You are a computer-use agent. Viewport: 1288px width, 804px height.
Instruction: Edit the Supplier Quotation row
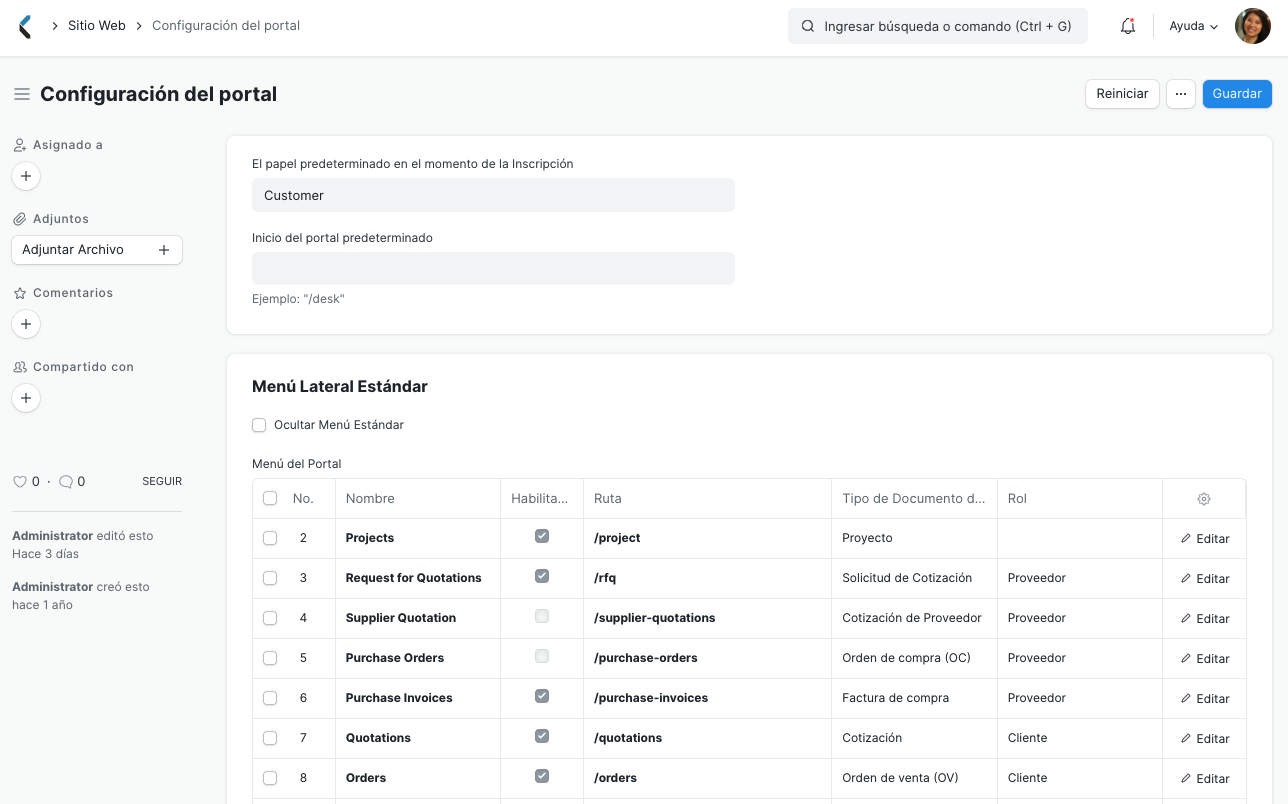1204,618
